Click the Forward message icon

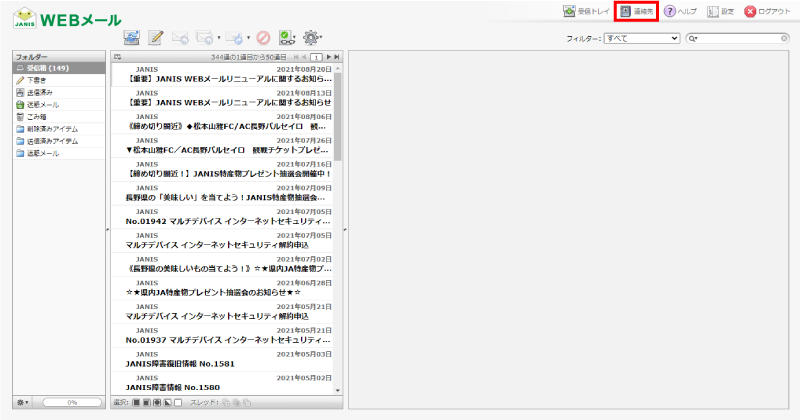point(234,38)
